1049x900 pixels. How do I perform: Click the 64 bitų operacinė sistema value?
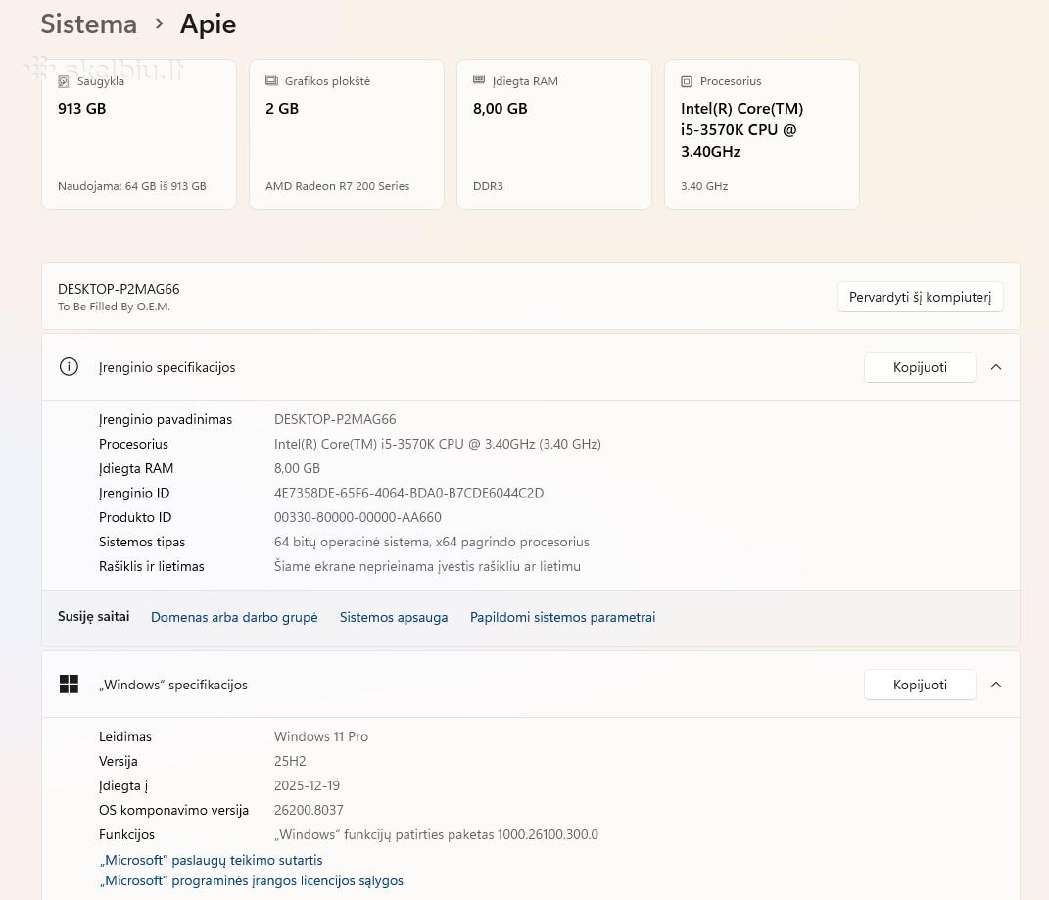click(x=432, y=542)
